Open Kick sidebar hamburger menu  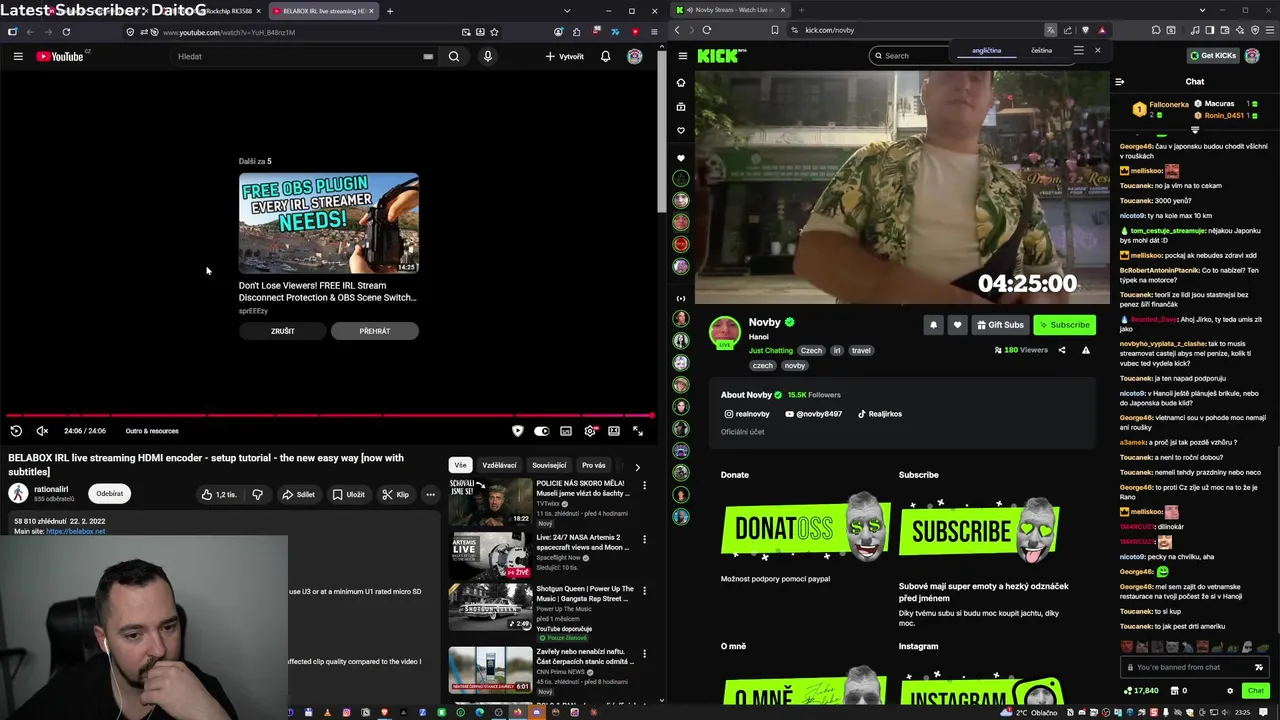pyautogui.click(x=681, y=56)
